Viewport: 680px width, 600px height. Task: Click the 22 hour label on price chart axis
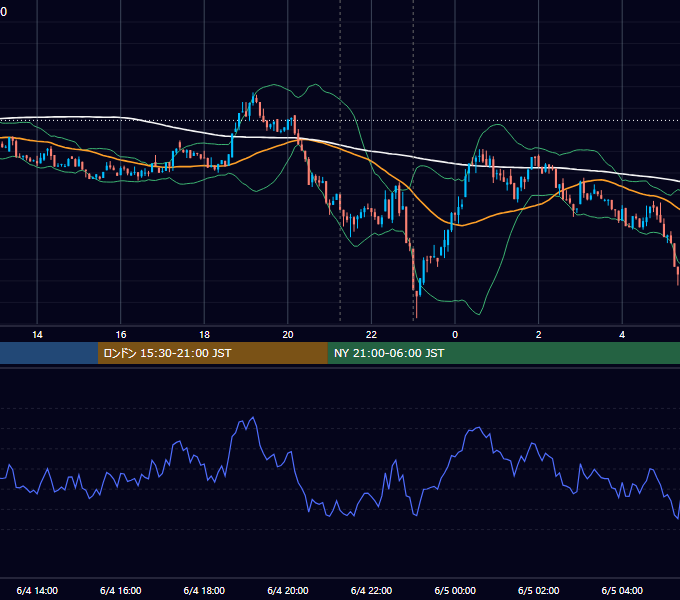(371, 335)
